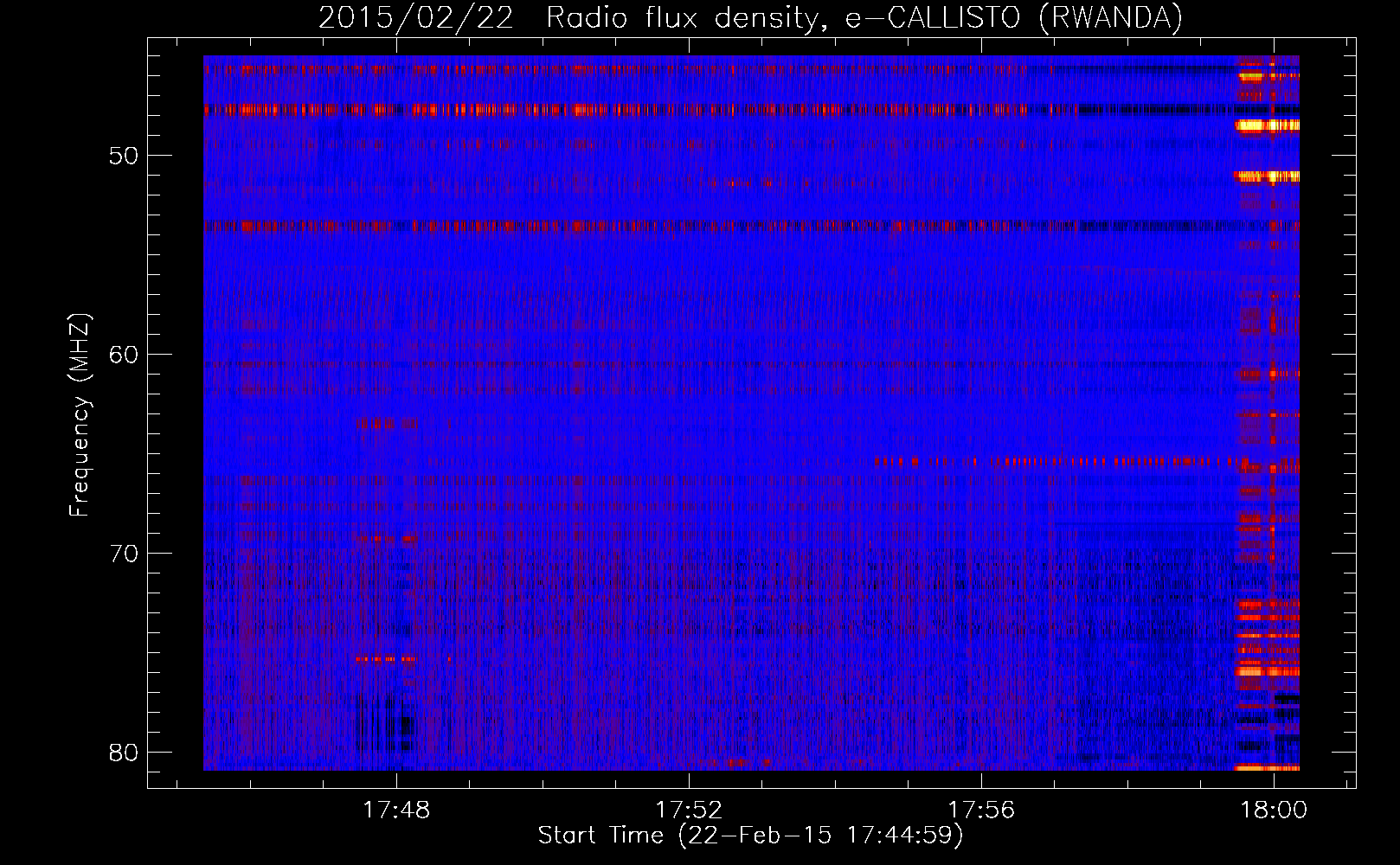Image resolution: width=1400 pixels, height=865 pixels.
Task: Click the 17:52 time tick label
Action: pyautogui.click(x=689, y=811)
